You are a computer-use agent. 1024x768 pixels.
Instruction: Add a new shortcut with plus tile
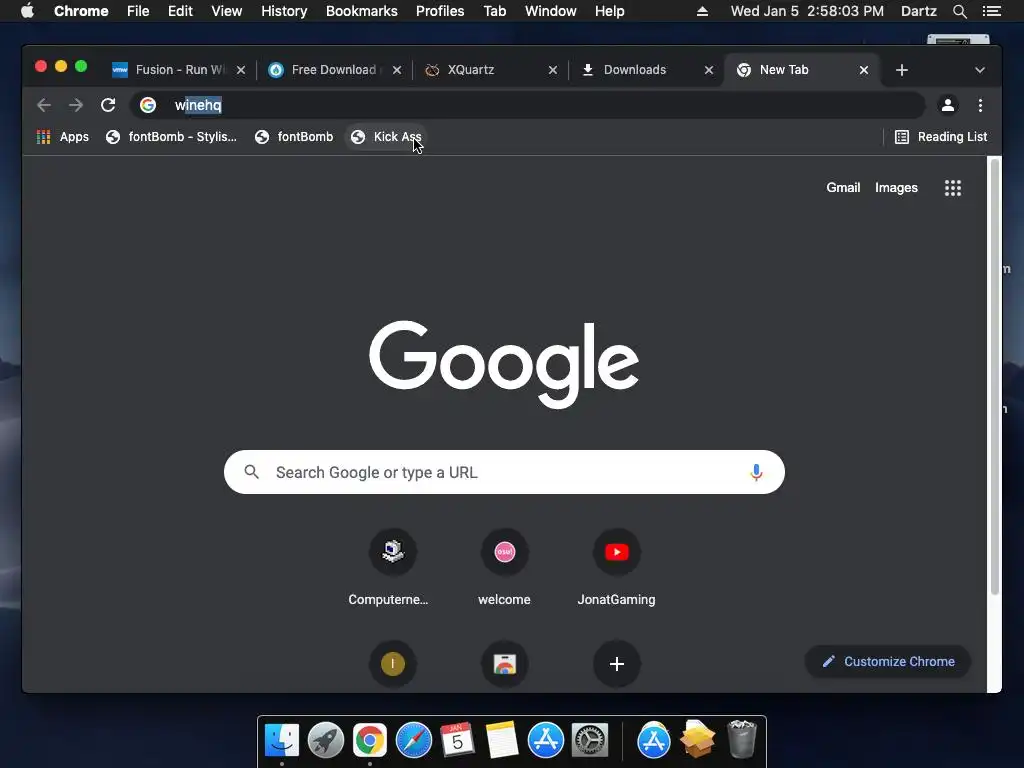pos(616,664)
